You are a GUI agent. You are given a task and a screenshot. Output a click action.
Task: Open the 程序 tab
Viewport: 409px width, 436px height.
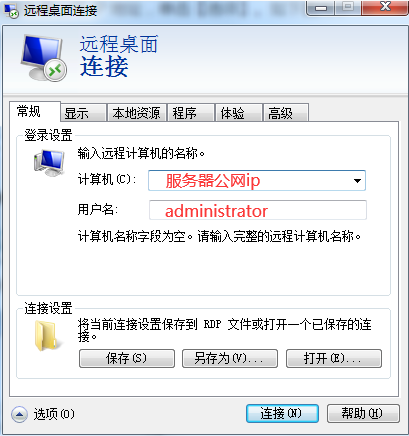click(x=190, y=113)
